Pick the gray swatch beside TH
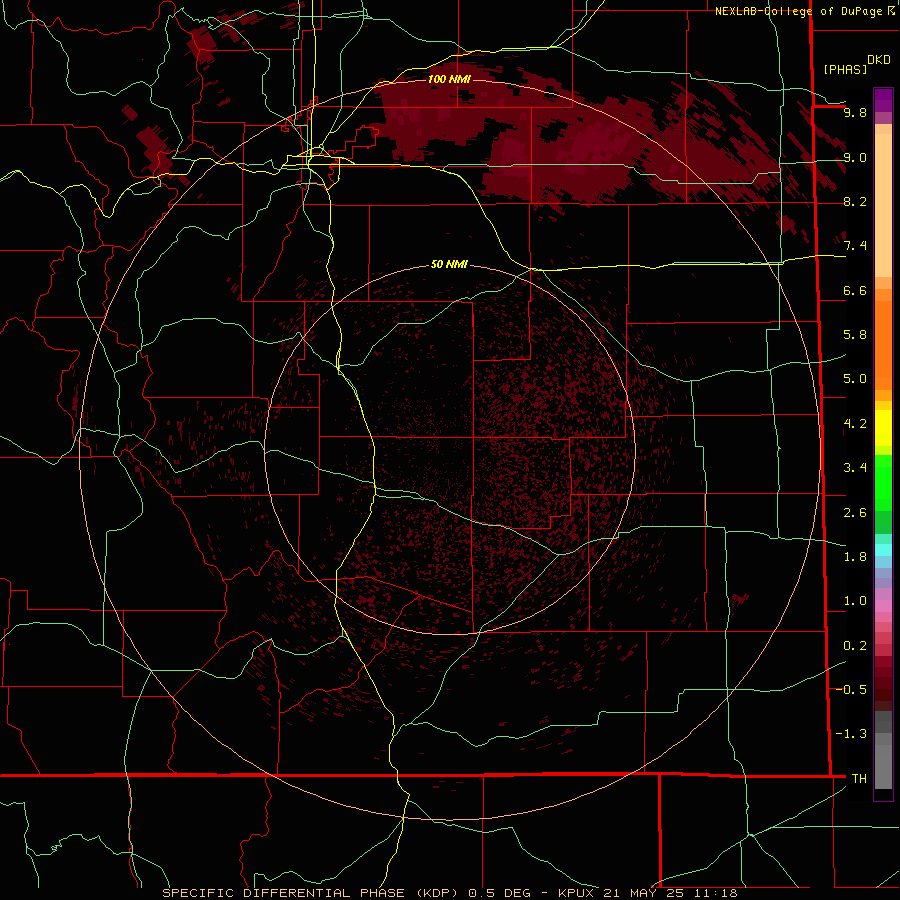The image size is (900, 900). click(883, 766)
